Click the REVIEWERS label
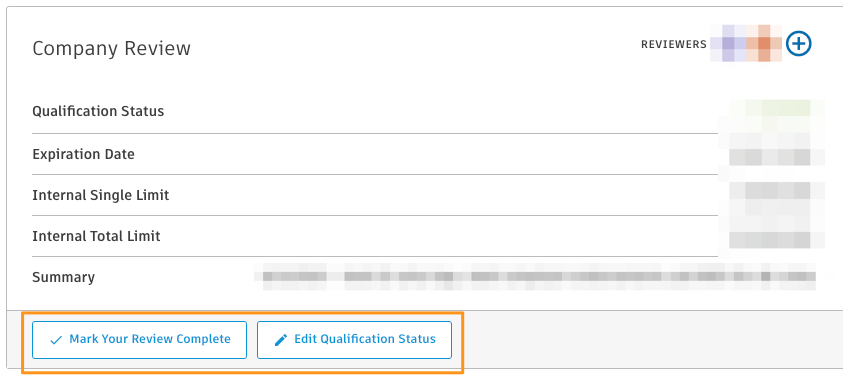This screenshot has height=381, width=843. point(674,45)
